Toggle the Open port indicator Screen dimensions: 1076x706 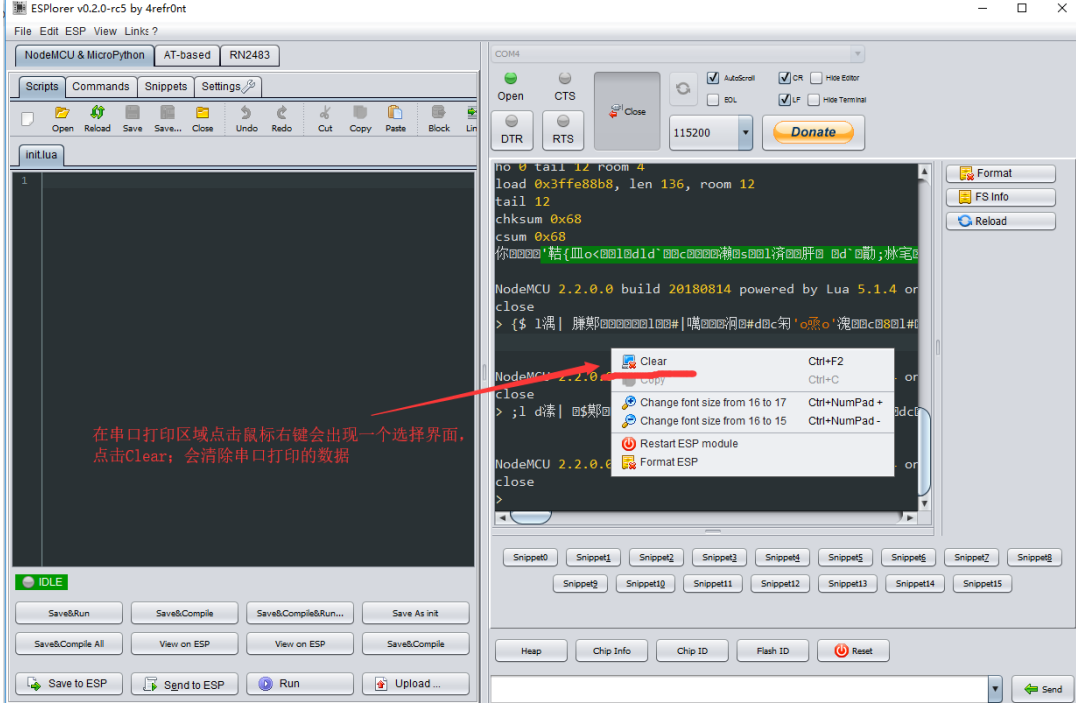coord(511,86)
